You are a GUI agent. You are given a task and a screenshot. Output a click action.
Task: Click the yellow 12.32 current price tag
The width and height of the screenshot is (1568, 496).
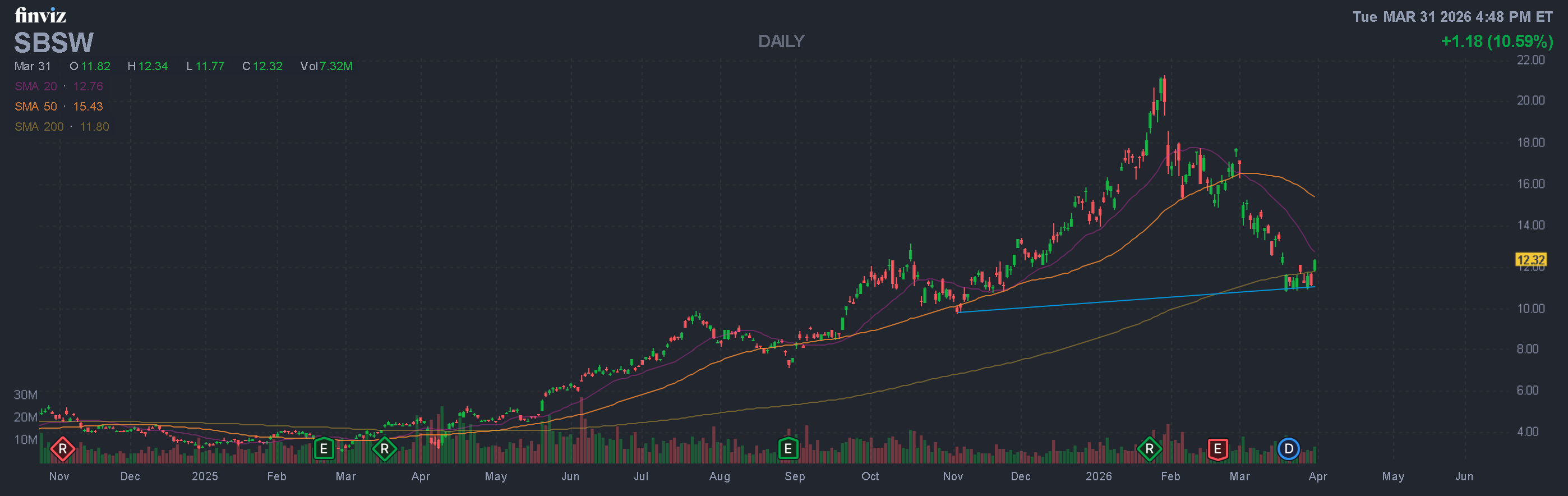tap(1530, 260)
